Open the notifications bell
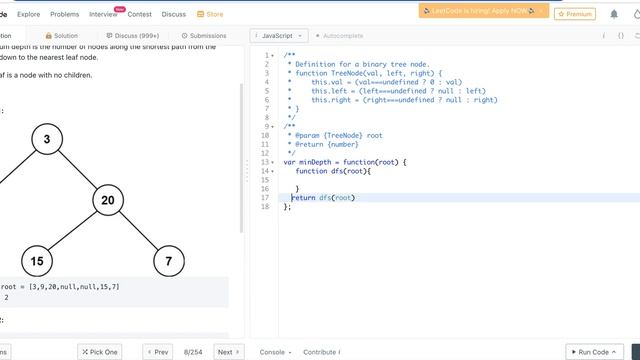Viewport: 640px width, 360px height. [x=613, y=14]
